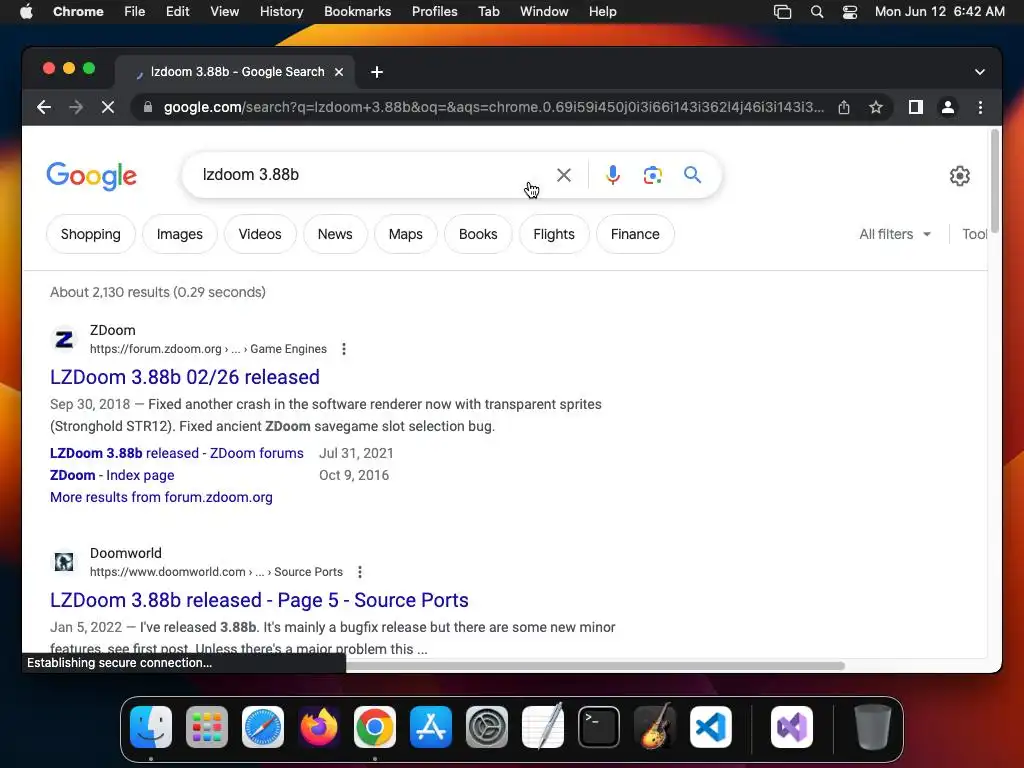The image size is (1024, 768).
Task: Open Search by image camera icon
Action: click(x=652, y=175)
